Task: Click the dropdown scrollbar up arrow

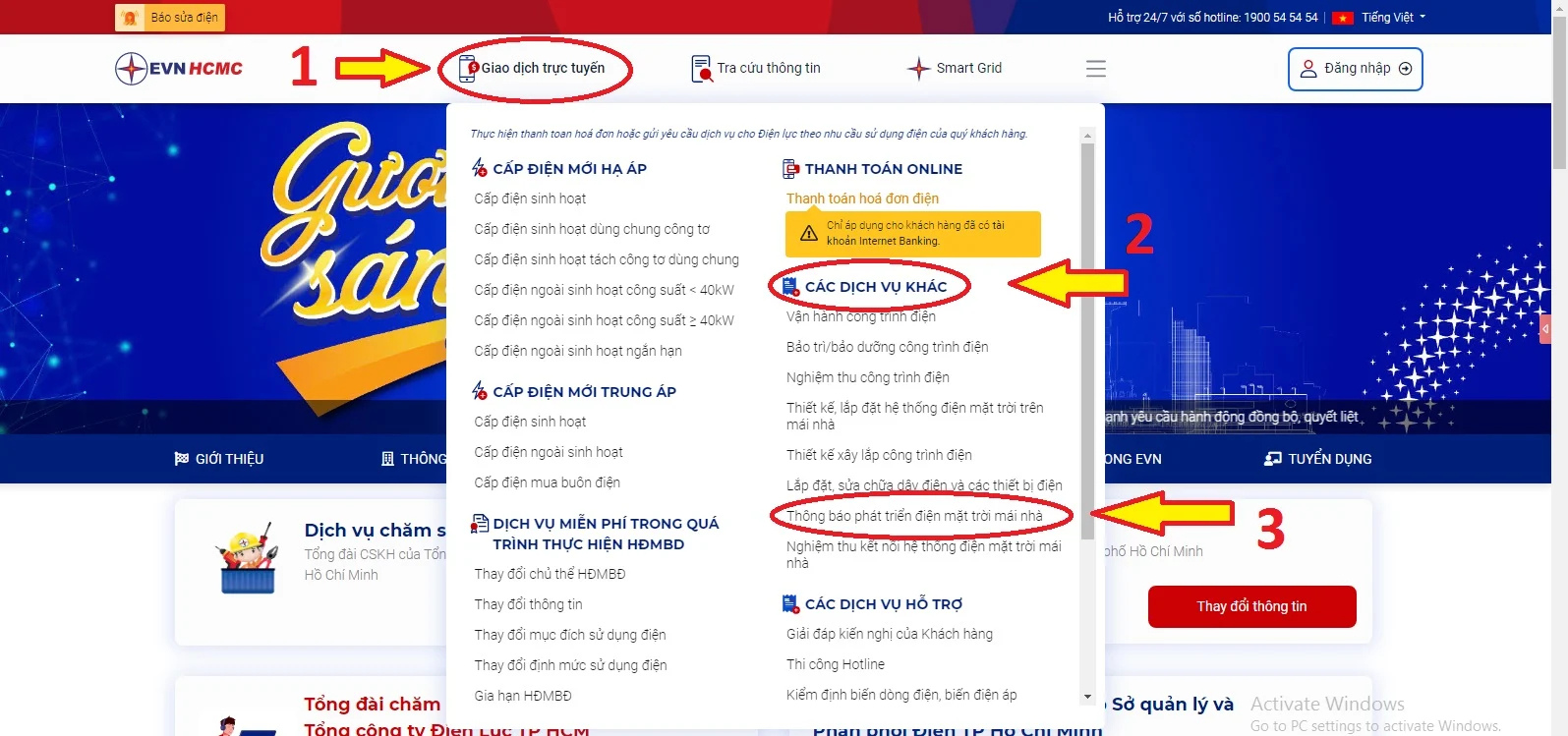Action: 1087,135
